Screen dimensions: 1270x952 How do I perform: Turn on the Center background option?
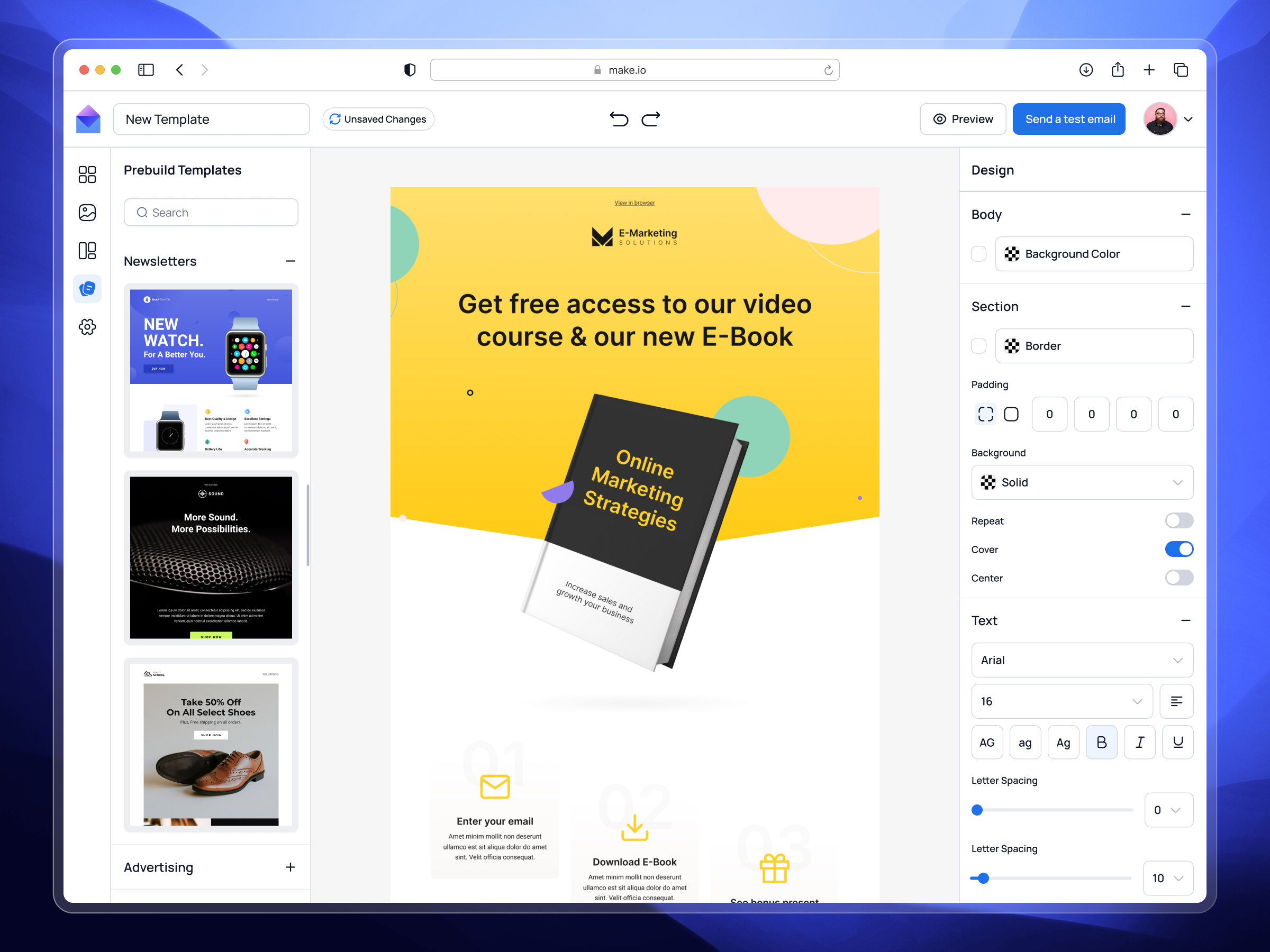point(1178,578)
